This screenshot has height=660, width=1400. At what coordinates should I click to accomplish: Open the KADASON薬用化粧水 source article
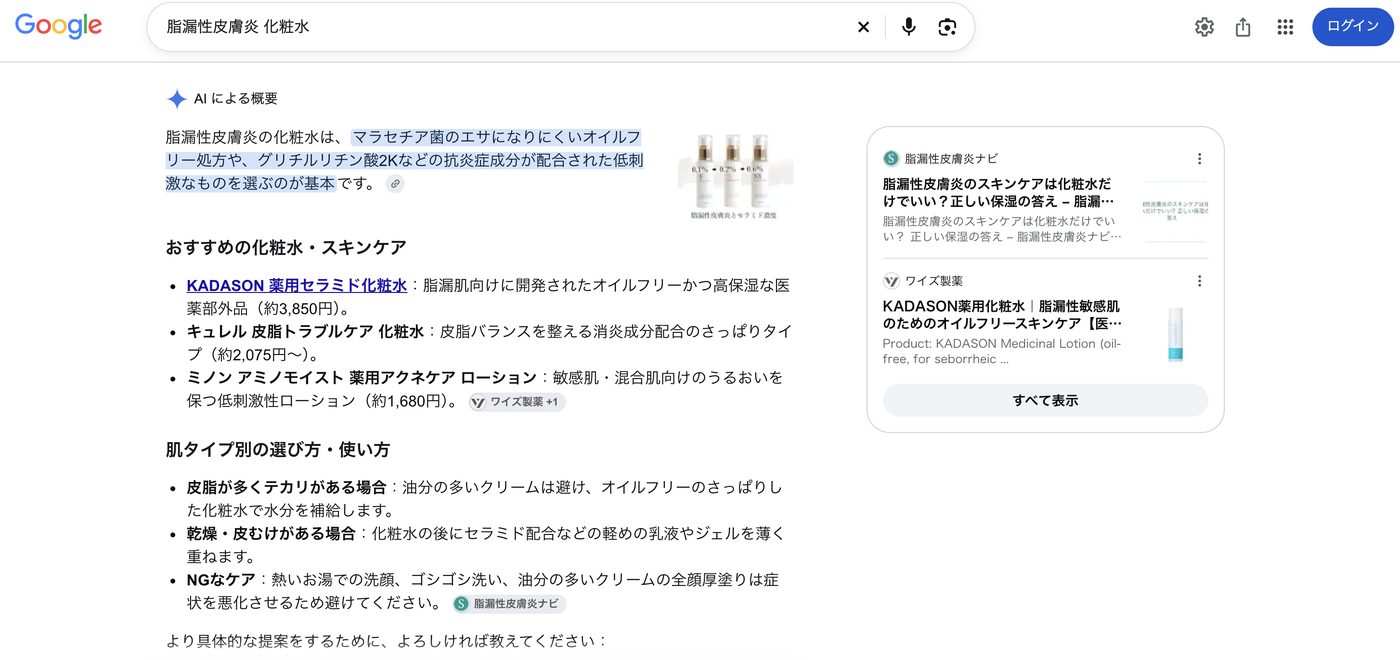[x=1002, y=315]
